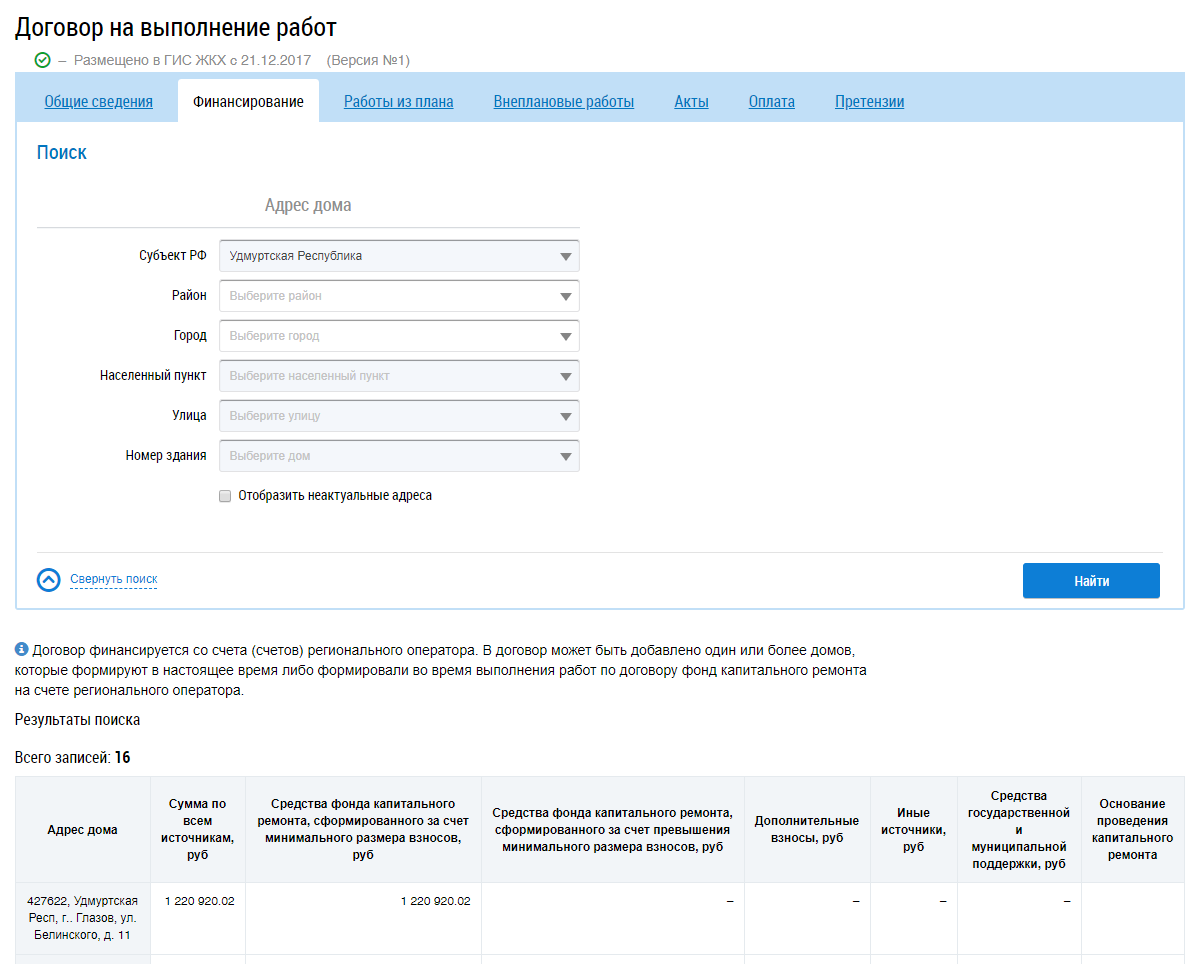Click the collapse search circle arrow icon

(49, 580)
